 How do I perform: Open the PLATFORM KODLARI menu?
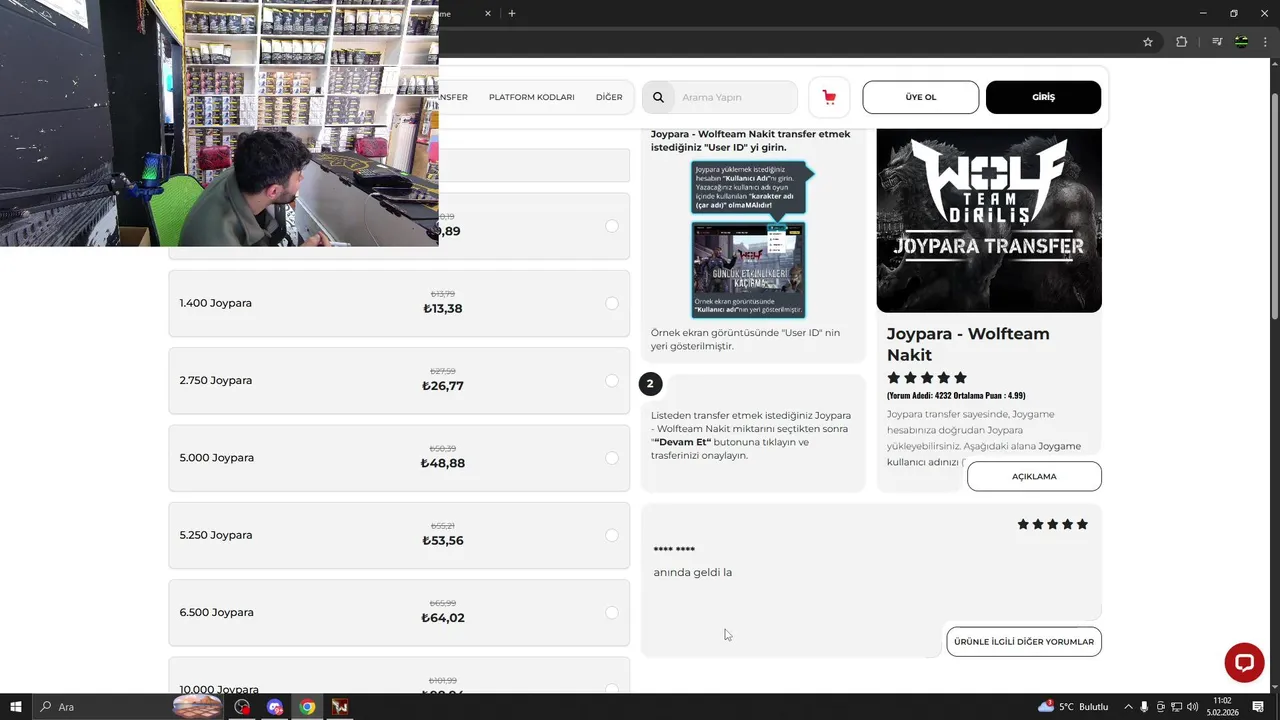tap(531, 98)
